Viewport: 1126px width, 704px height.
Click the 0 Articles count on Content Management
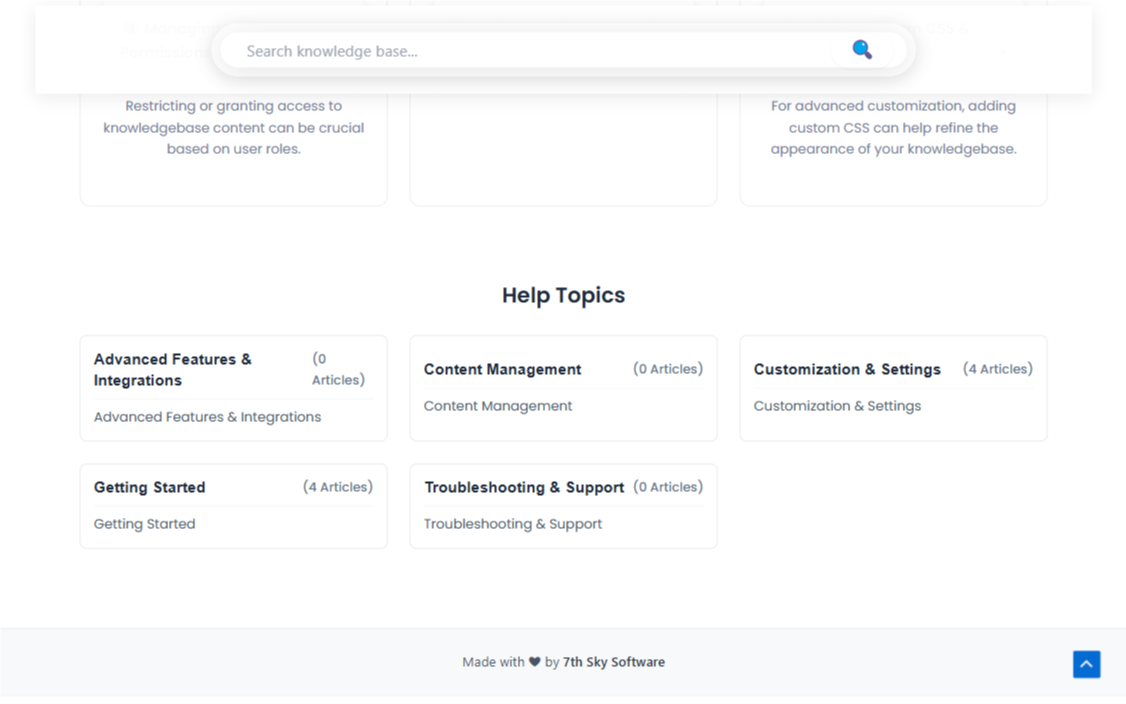[668, 369]
